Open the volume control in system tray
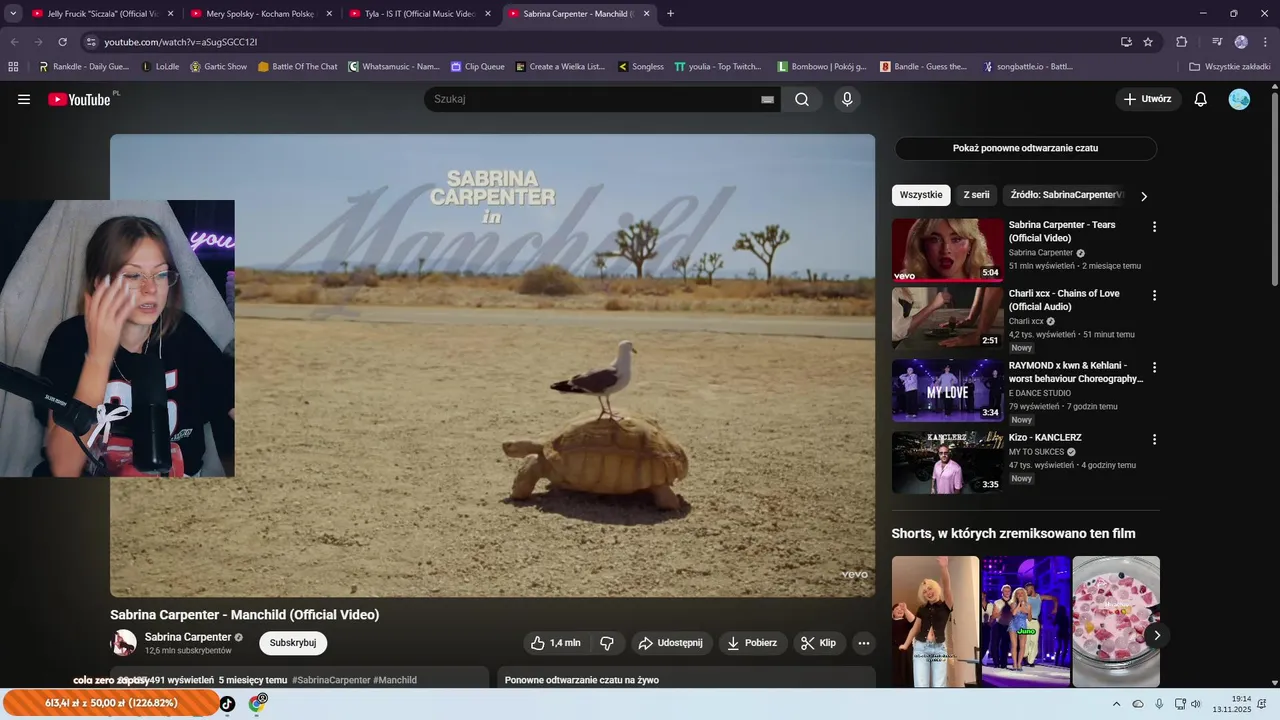 tap(1195, 704)
